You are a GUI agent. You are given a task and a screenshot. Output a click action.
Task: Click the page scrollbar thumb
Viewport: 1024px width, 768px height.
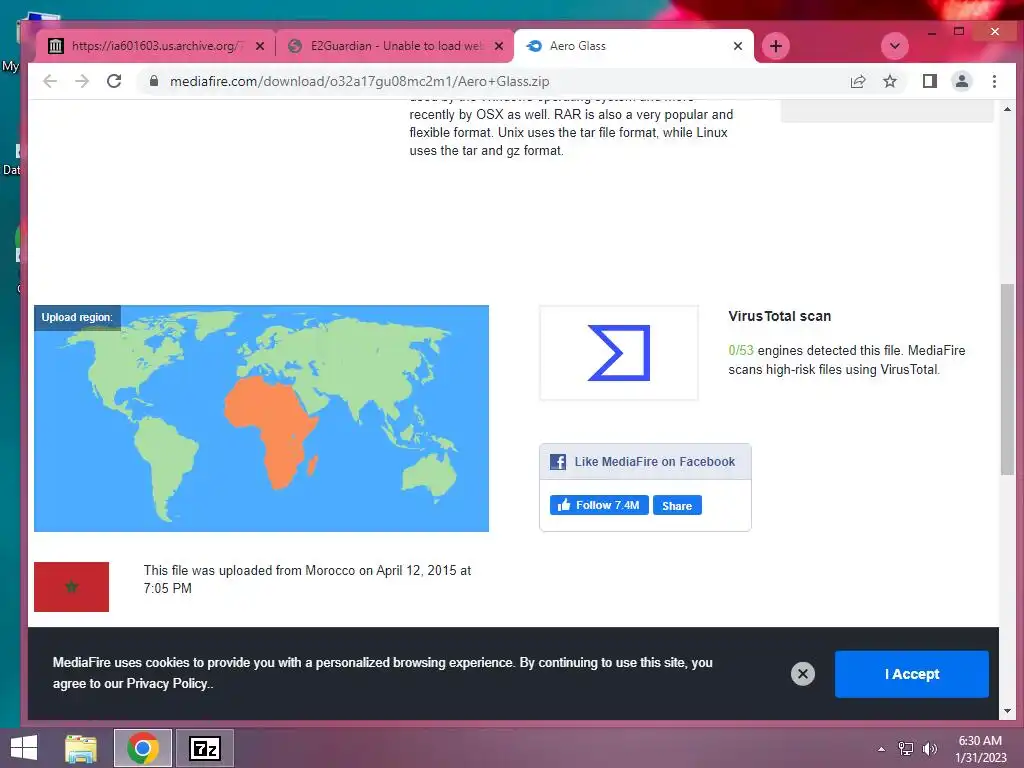(1007, 379)
